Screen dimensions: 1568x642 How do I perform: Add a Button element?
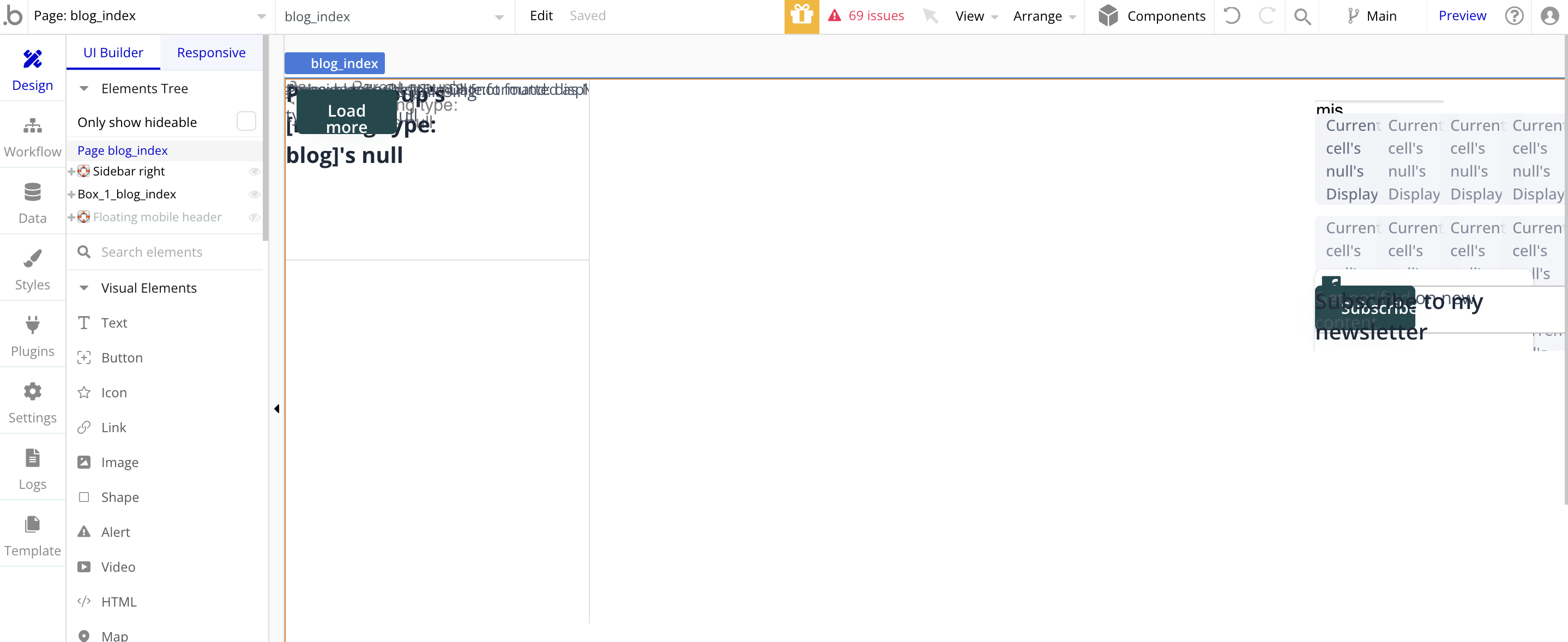[121, 358]
